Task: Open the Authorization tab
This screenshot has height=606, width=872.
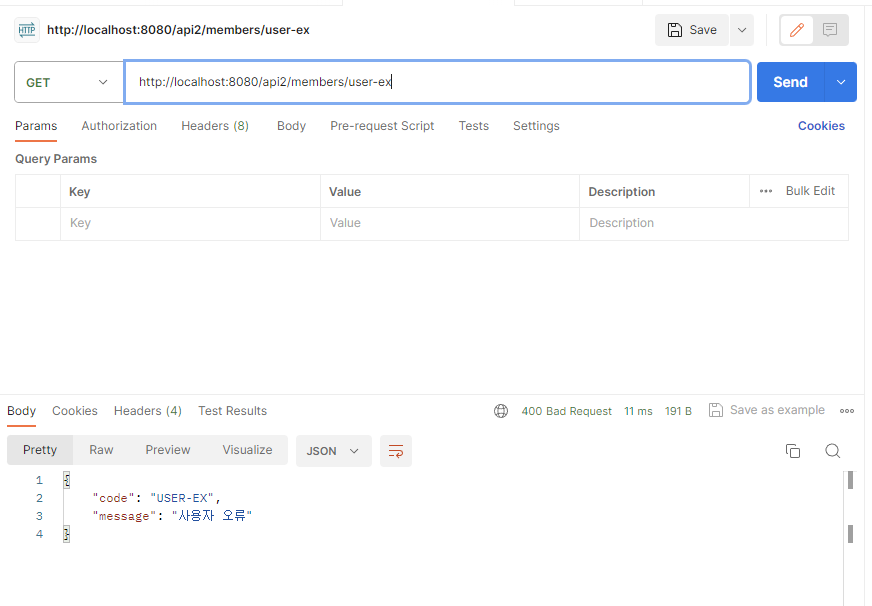Action: [x=119, y=126]
